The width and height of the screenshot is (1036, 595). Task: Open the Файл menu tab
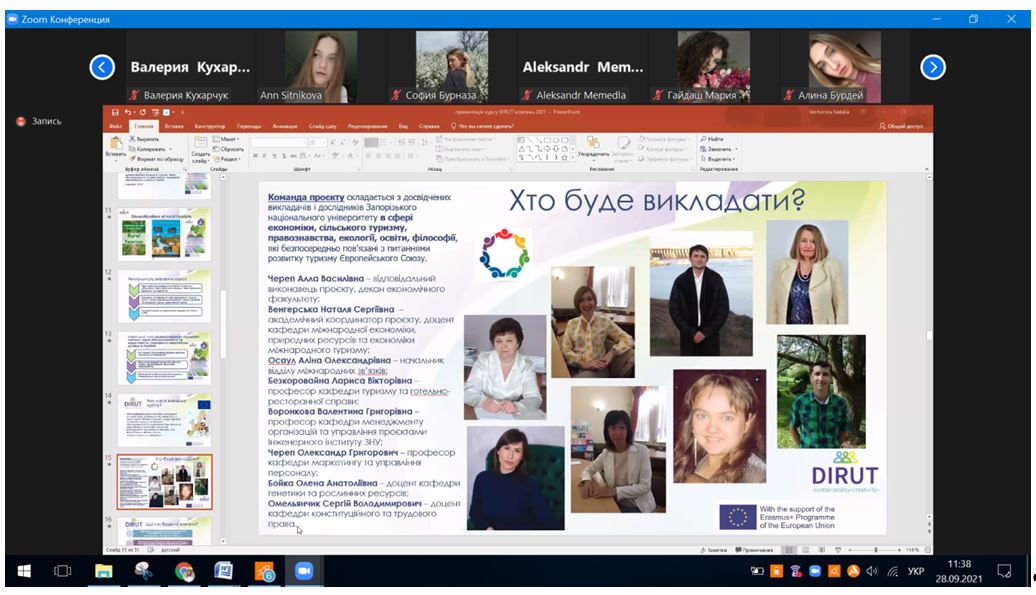click(116, 127)
